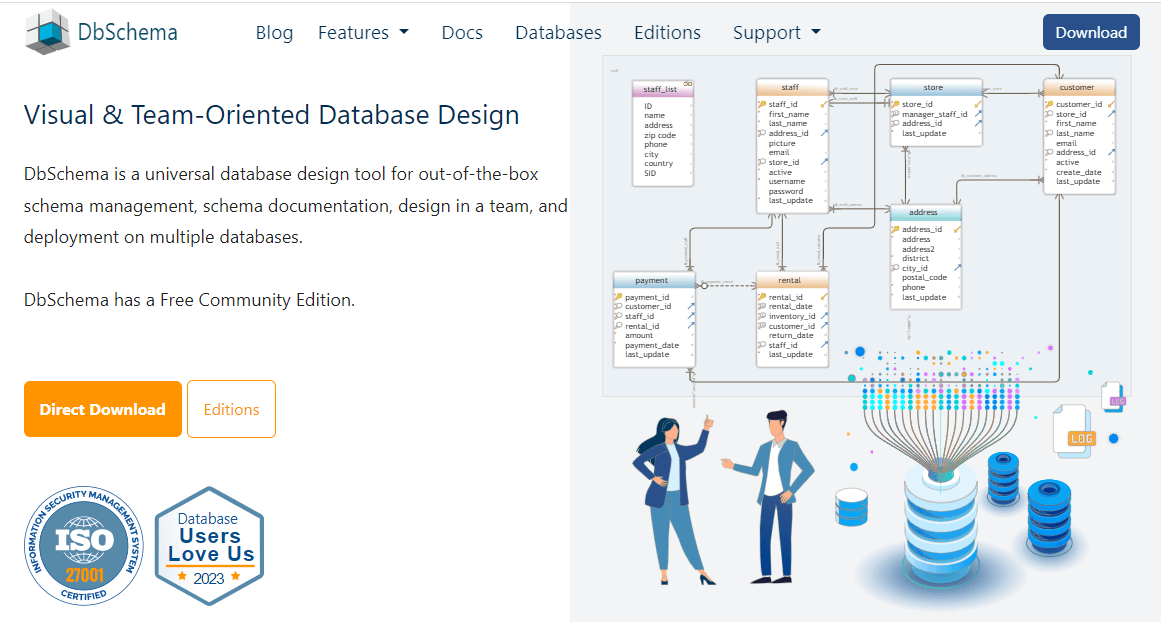Click the DbSchema cube logo icon

click(47, 32)
